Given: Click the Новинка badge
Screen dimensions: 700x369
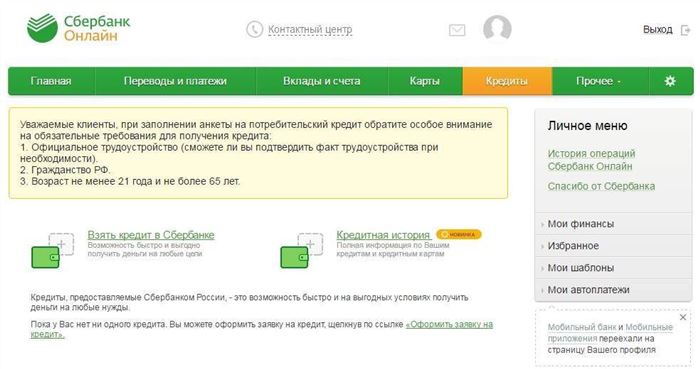Looking at the screenshot, I should click(x=459, y=234).
